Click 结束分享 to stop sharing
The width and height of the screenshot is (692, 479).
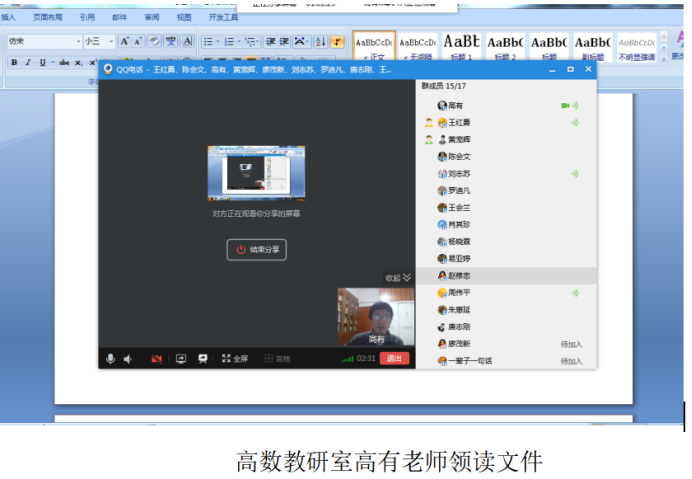pyautogui.click(x=257, y=249)
